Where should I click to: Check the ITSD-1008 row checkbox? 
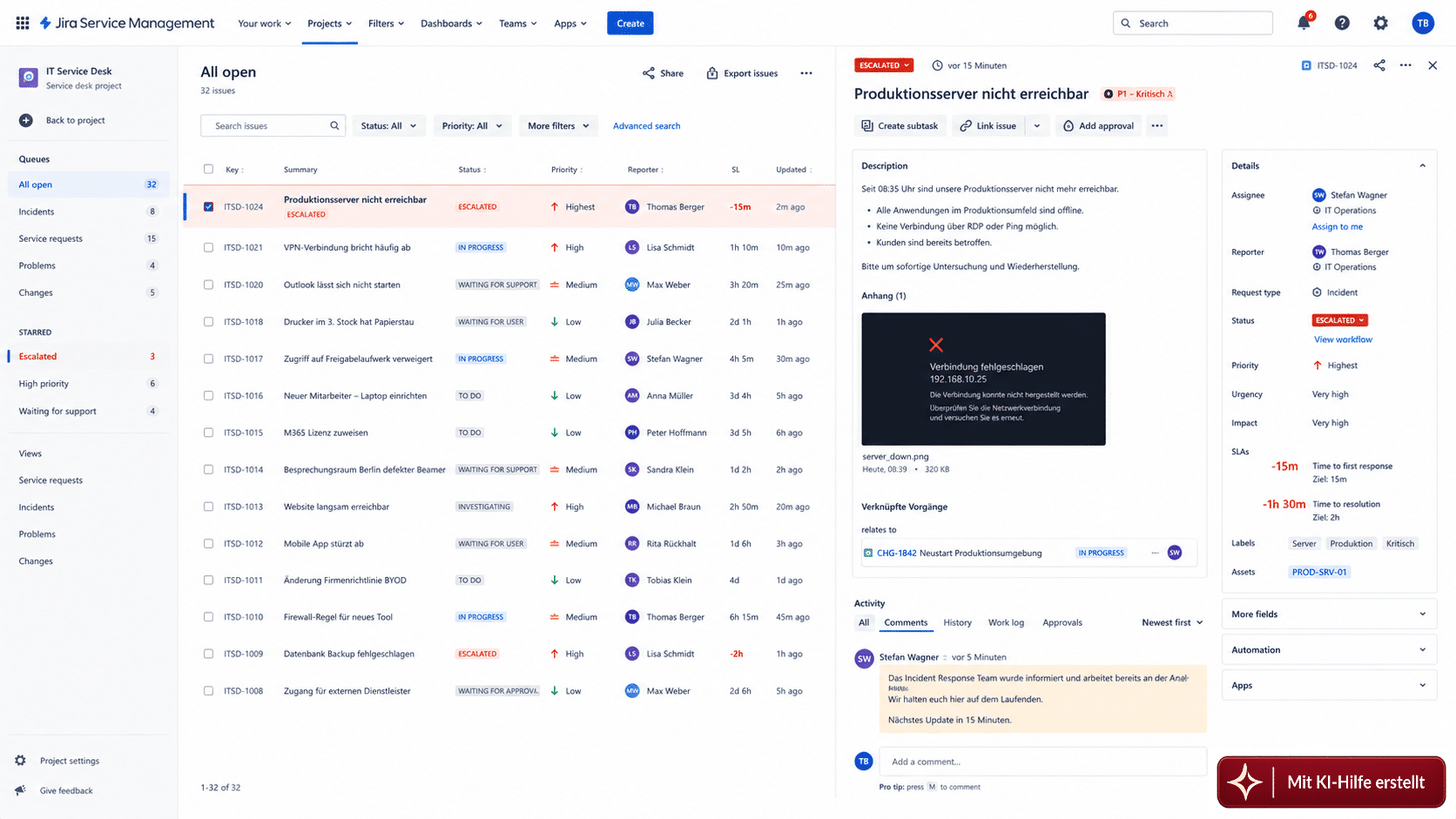pyautogui.click(x=208, y=691)
